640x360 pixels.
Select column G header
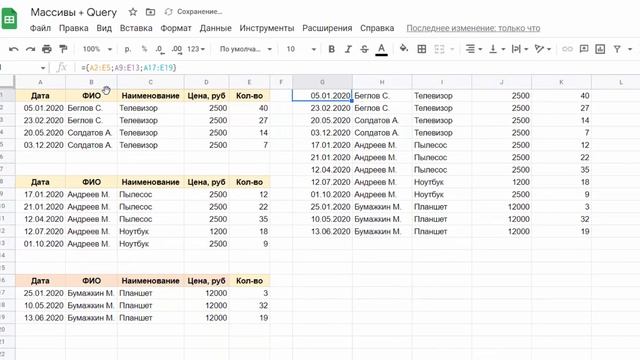322,82
